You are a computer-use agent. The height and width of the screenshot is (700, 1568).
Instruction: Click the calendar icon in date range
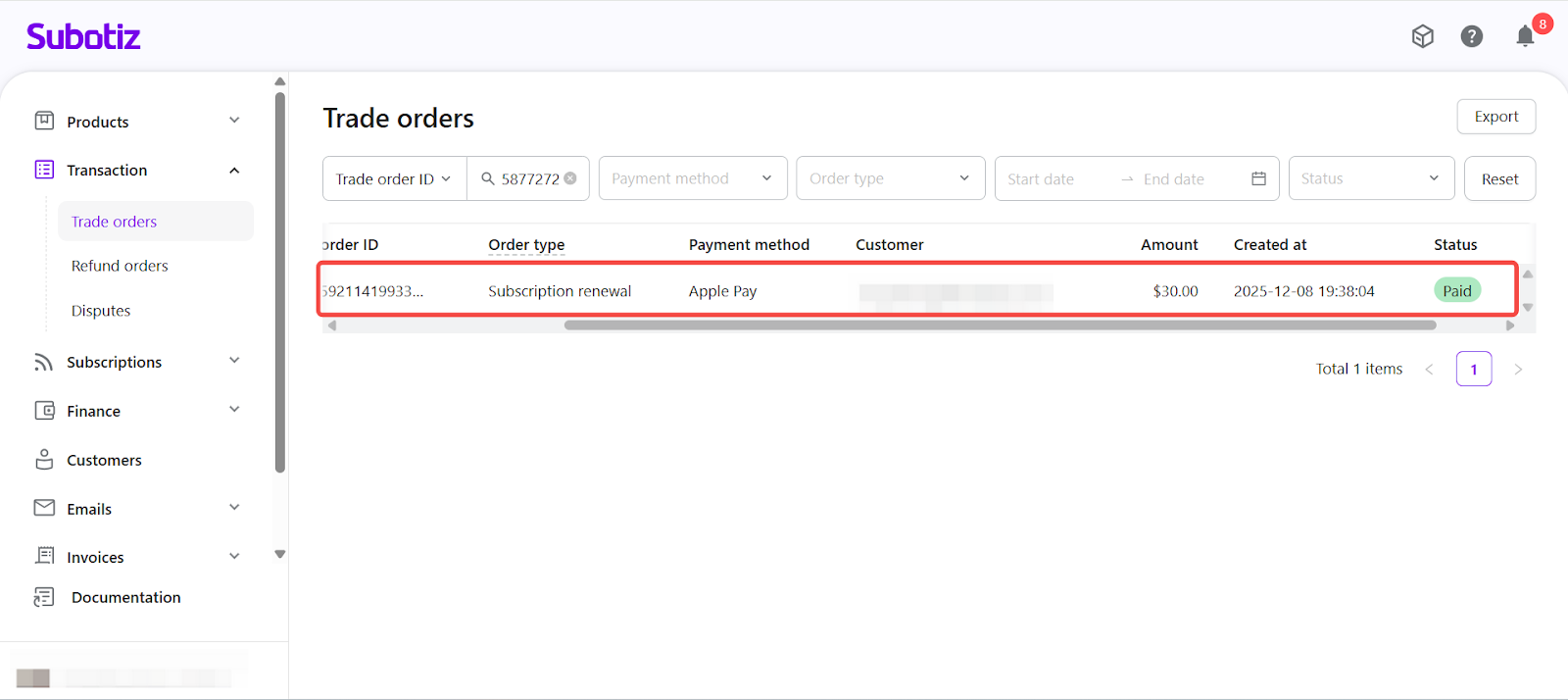(1258, 178)
